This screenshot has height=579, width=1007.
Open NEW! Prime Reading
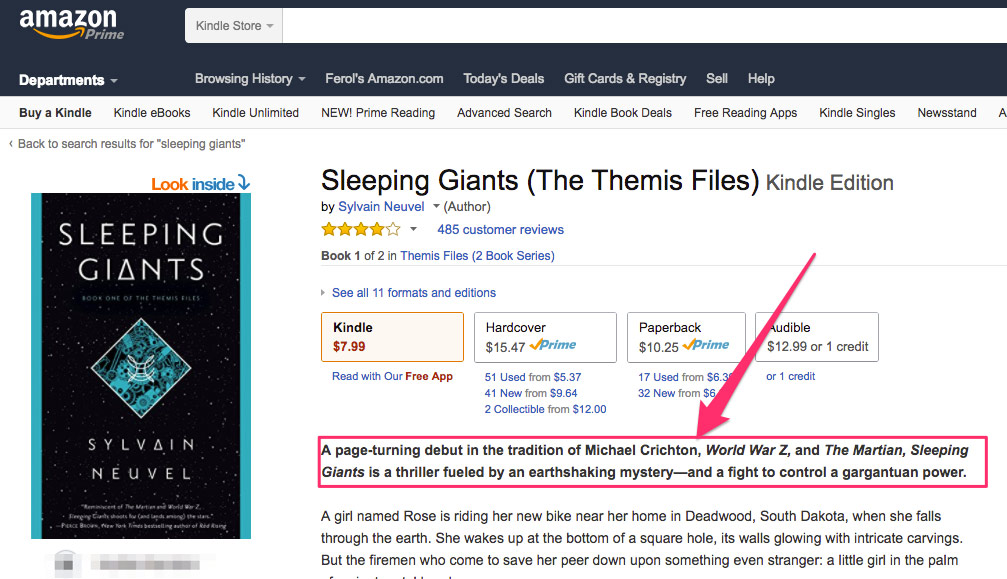[378, 113]
